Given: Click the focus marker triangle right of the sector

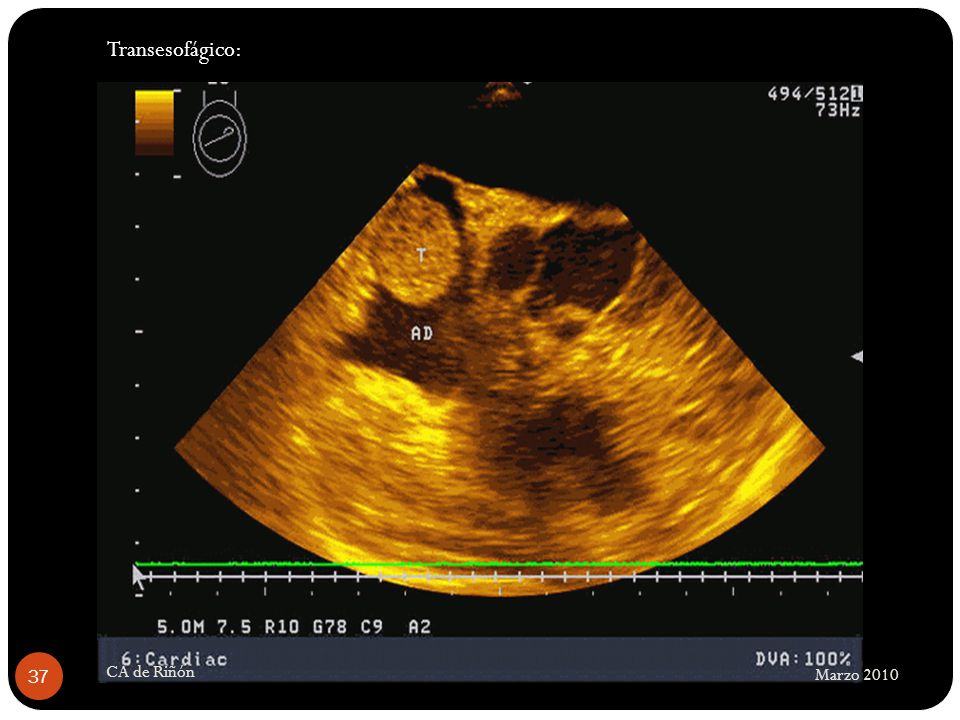Looking at the screenshot, I should [x=857, y=356].
